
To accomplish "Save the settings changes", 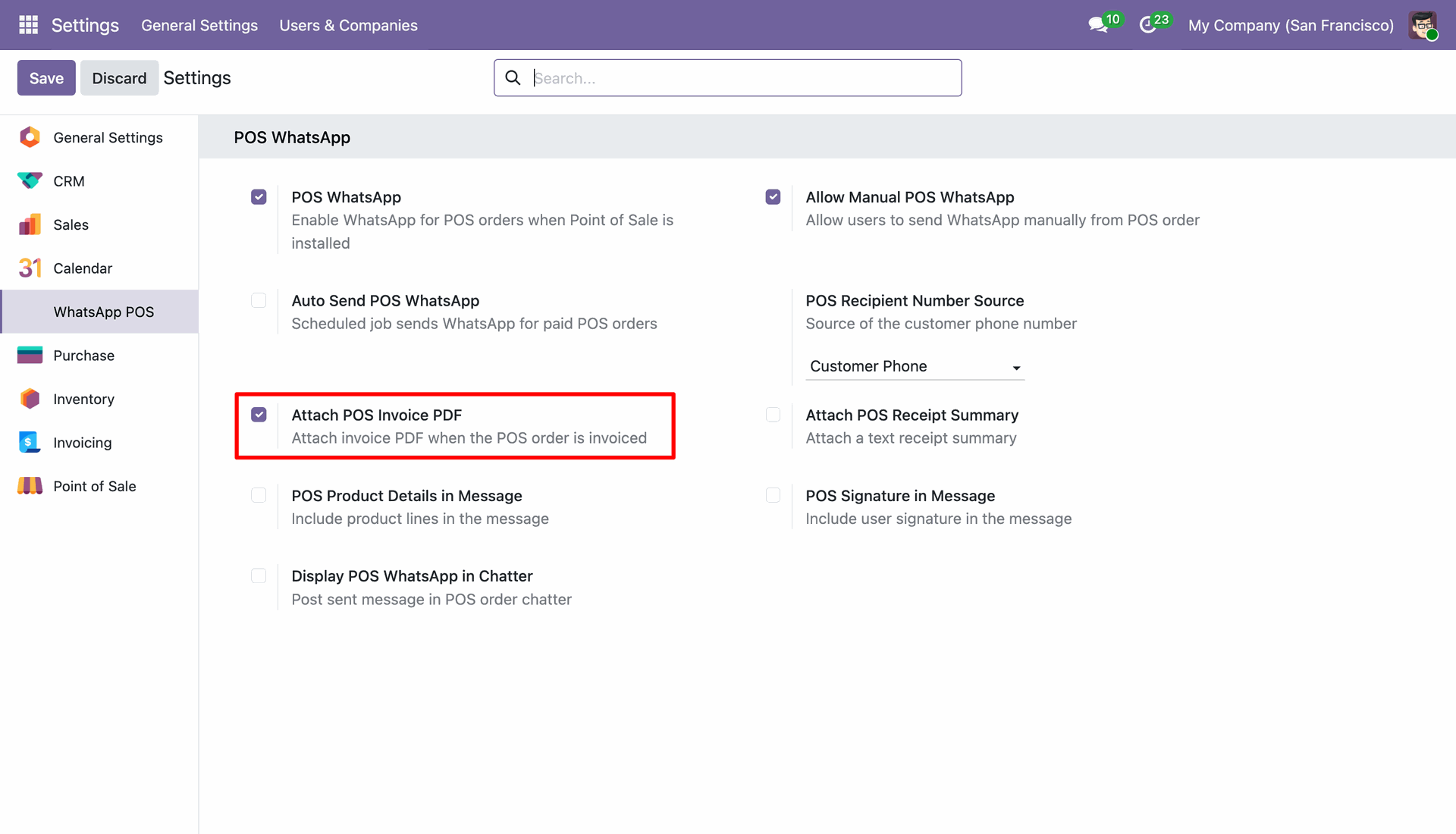I will [x=46, y=78].
